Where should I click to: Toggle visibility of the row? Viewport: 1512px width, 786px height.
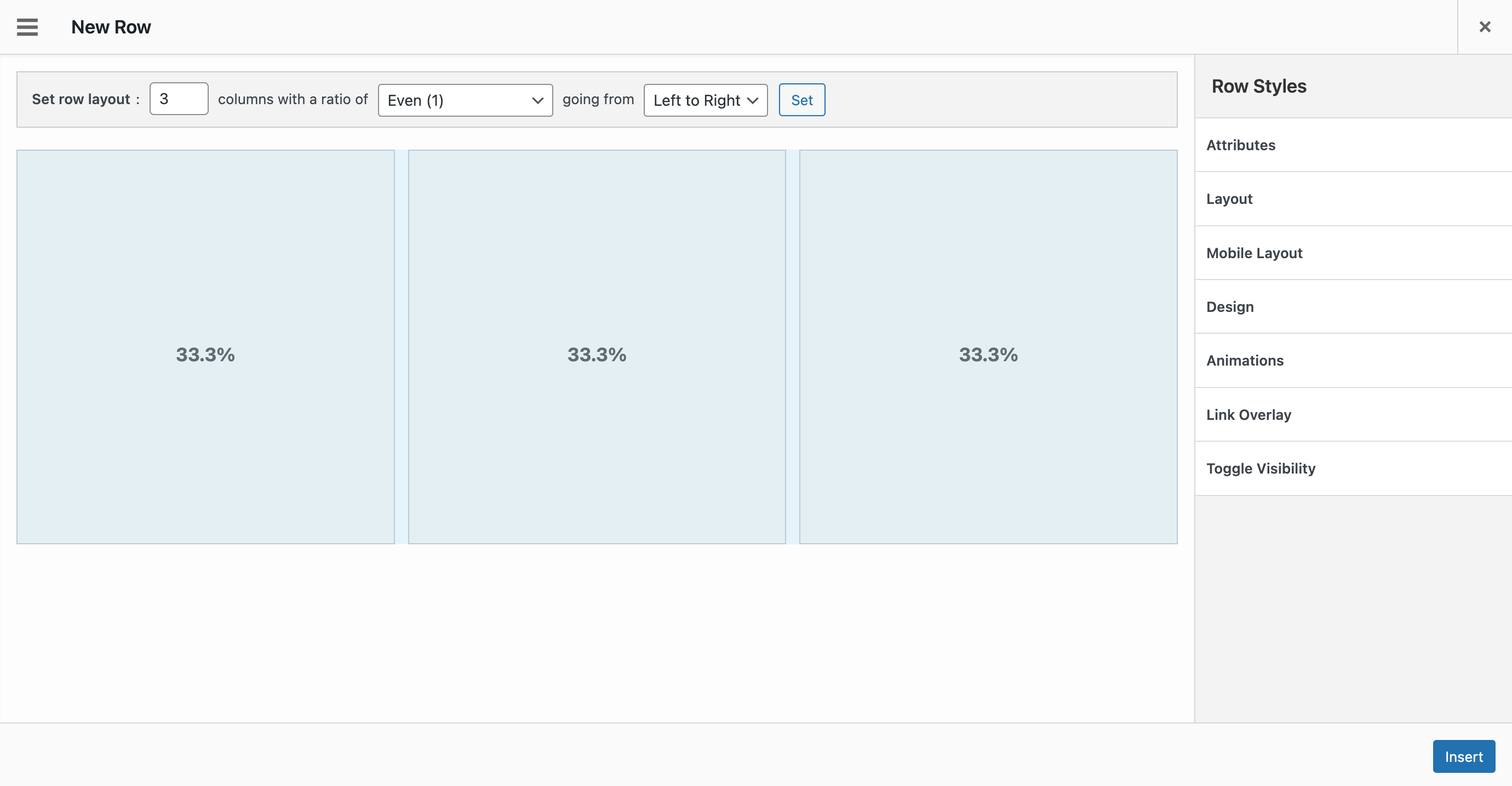pos(1261,468)
